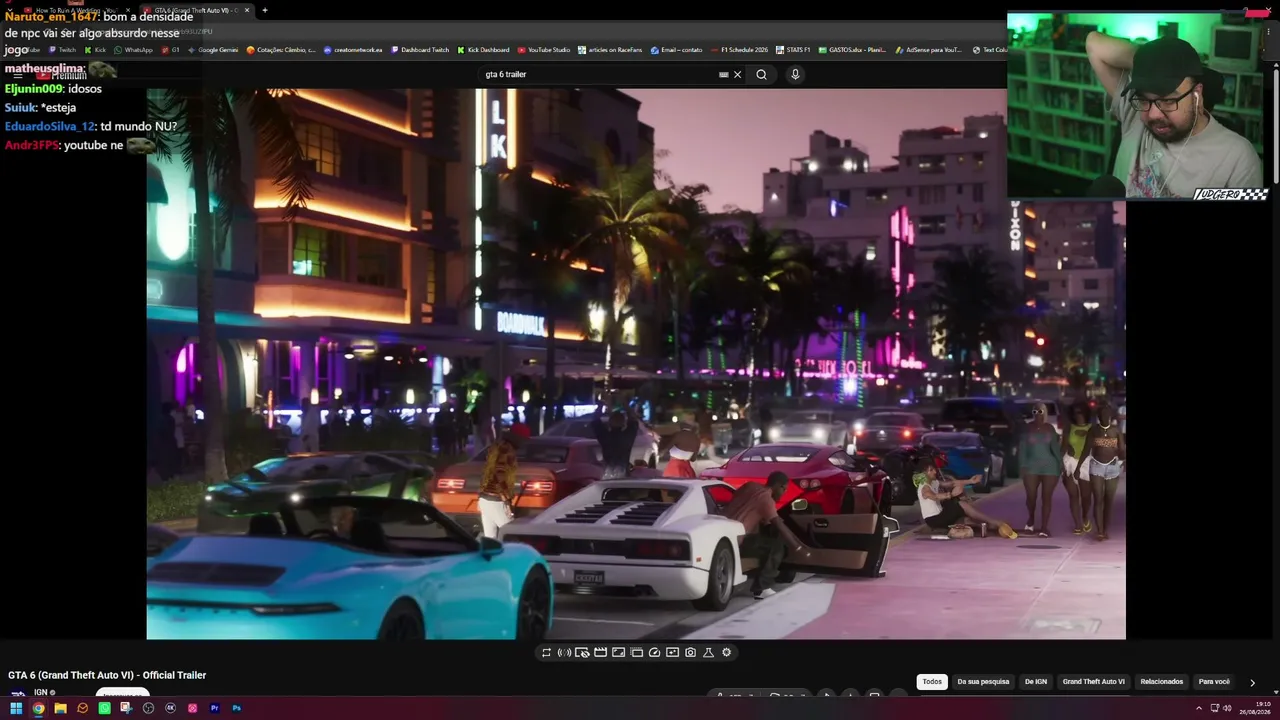This screenshot has width=1280, height=720.
Task: Click the clapperboard cinema mode icon
Action: pyautogui.click(x=600, y=653)
